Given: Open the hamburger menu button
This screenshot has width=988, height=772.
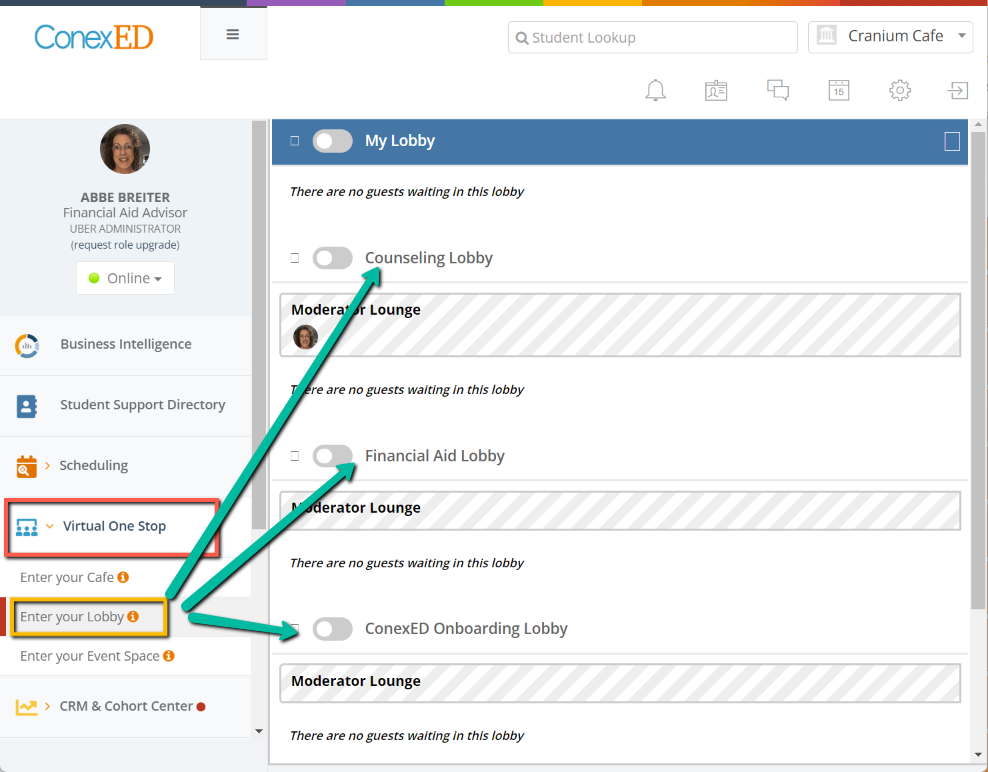Looking at the screenshot, I should click(233, 34).
